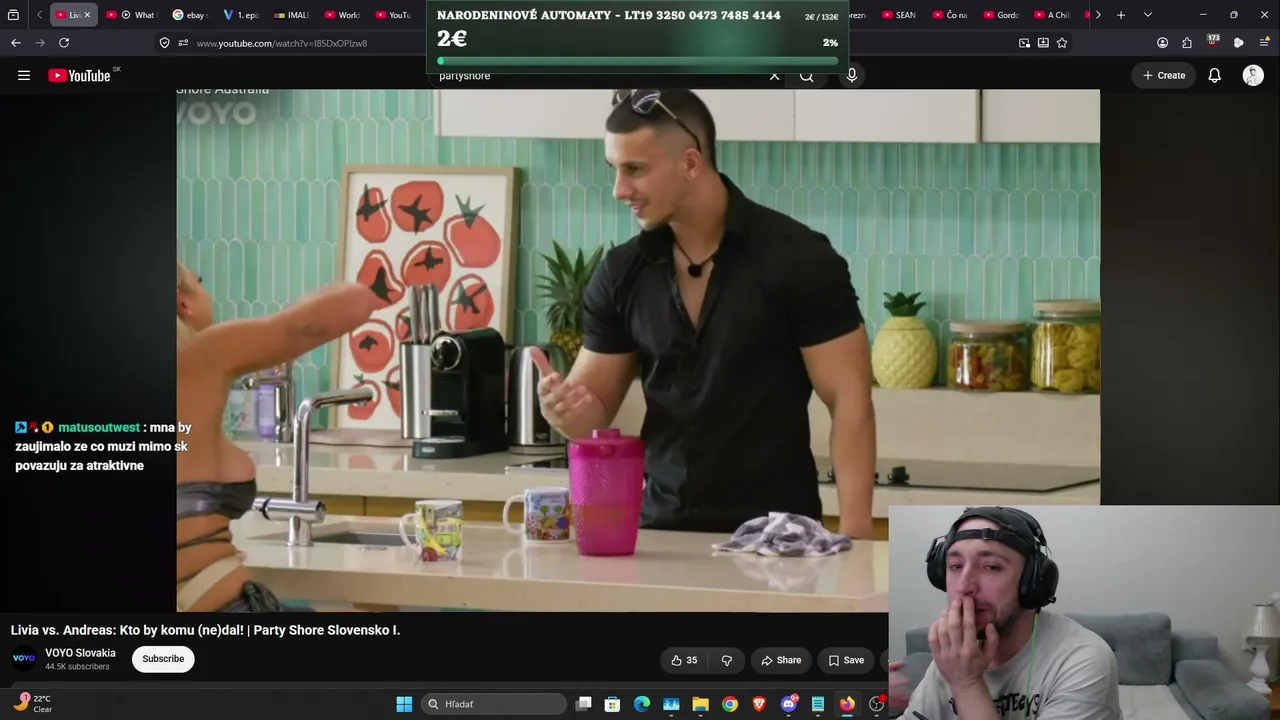Click the video player to pause
The image size is (1280, 720).
tap(638, 350)
